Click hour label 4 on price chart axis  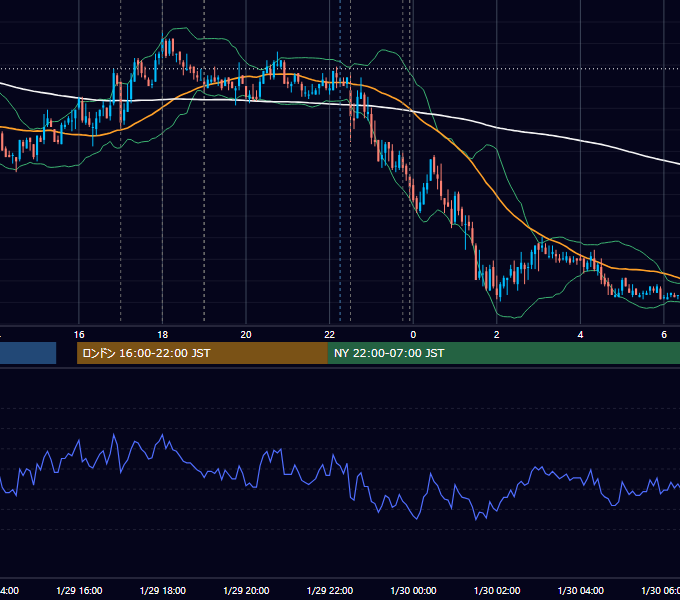[580, 335]
